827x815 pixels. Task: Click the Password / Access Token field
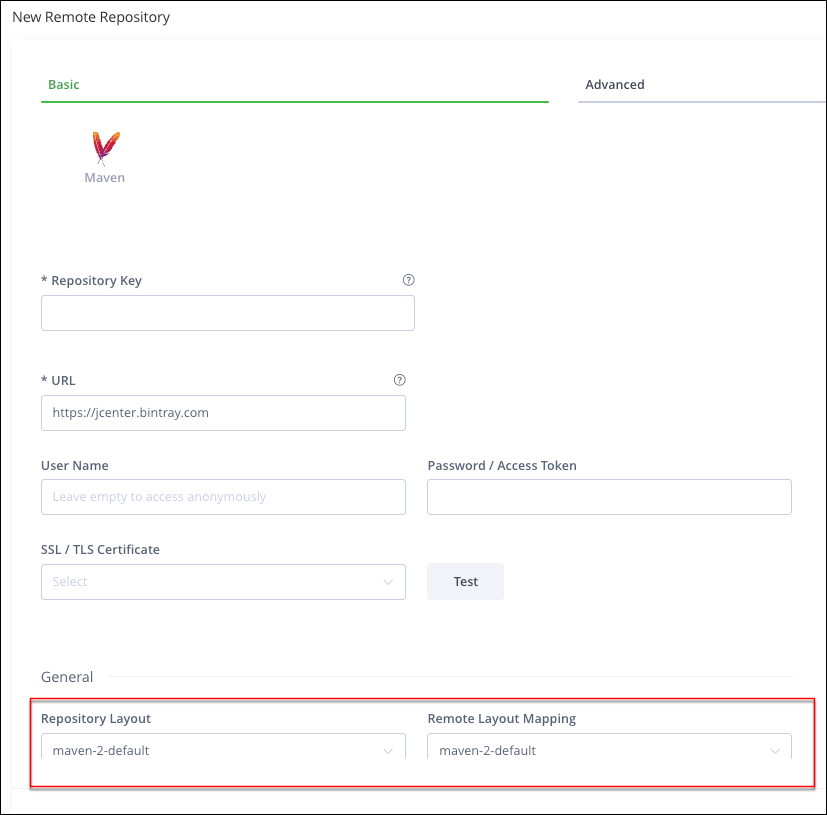tap(609, 497)
